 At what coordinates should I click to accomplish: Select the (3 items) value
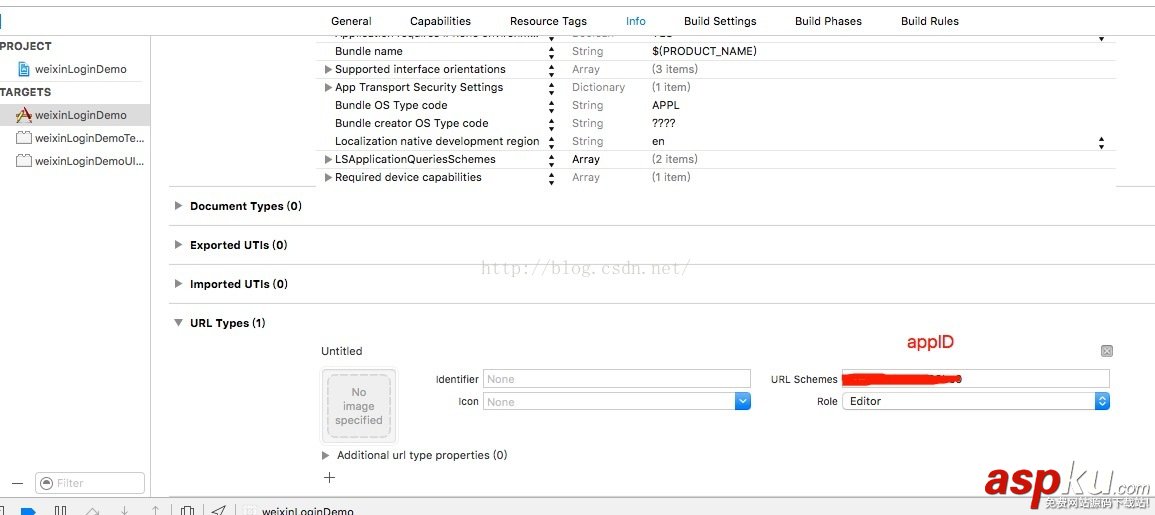pos(675,69)
